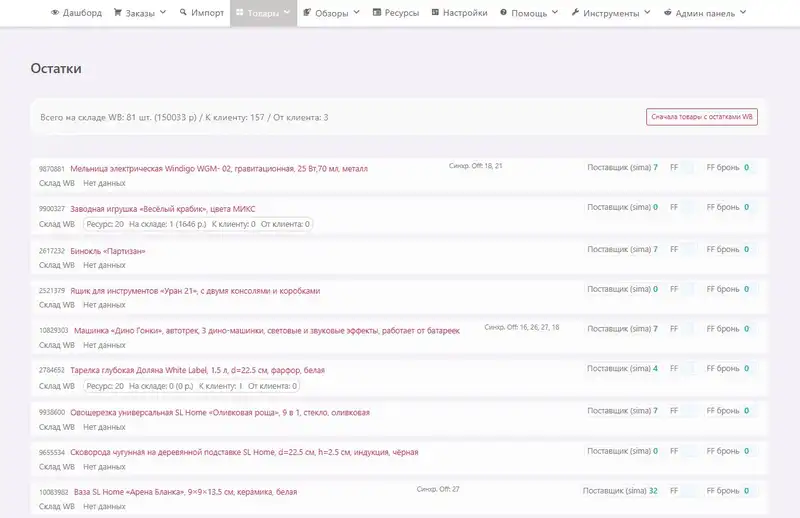Click Нет данных in Бинокль «Партизан» row
Screen dimensions: 800x518
click(104, 265)
